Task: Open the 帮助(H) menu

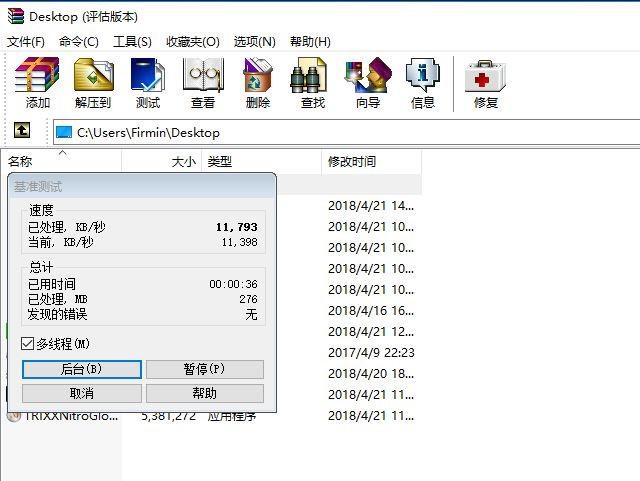Action: click(310, 41)
